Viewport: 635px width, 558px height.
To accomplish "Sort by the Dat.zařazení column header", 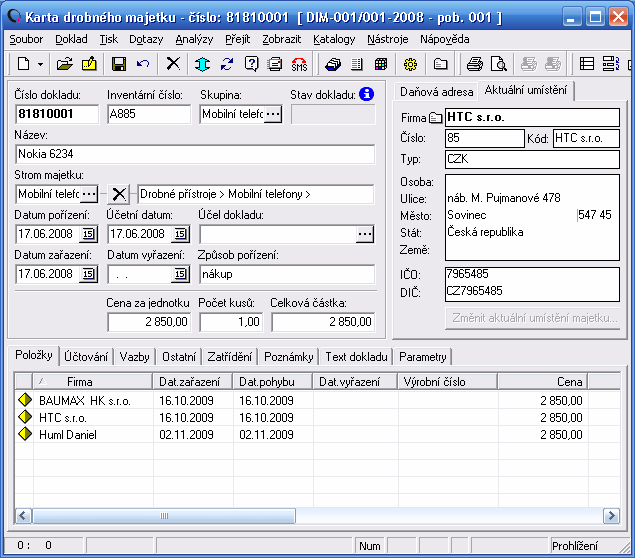I will (192, 381).
